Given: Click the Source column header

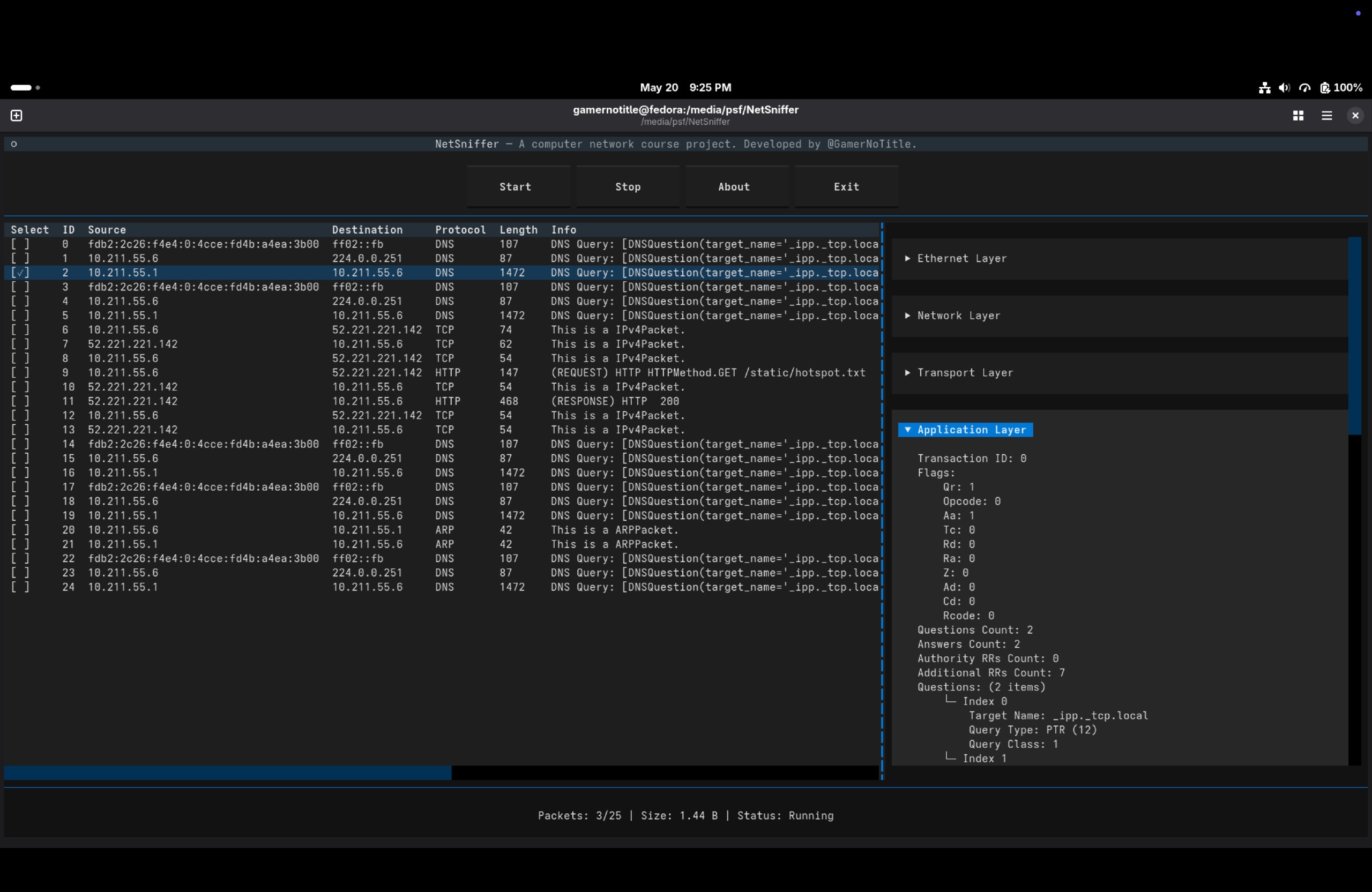Looking at the screenshot, I should tap(107, 230).
